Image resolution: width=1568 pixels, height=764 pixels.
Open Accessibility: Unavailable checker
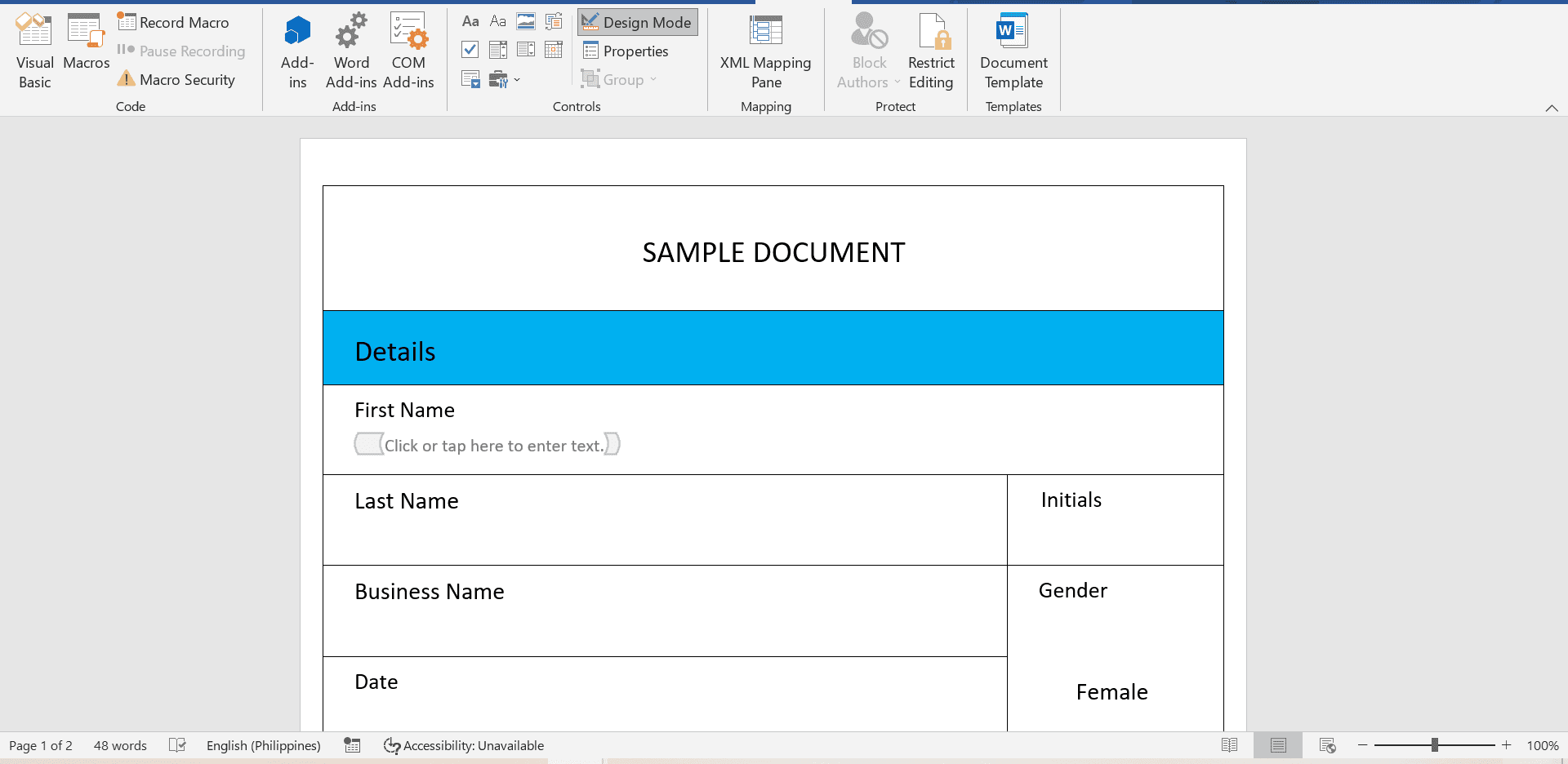click(464, 745)
